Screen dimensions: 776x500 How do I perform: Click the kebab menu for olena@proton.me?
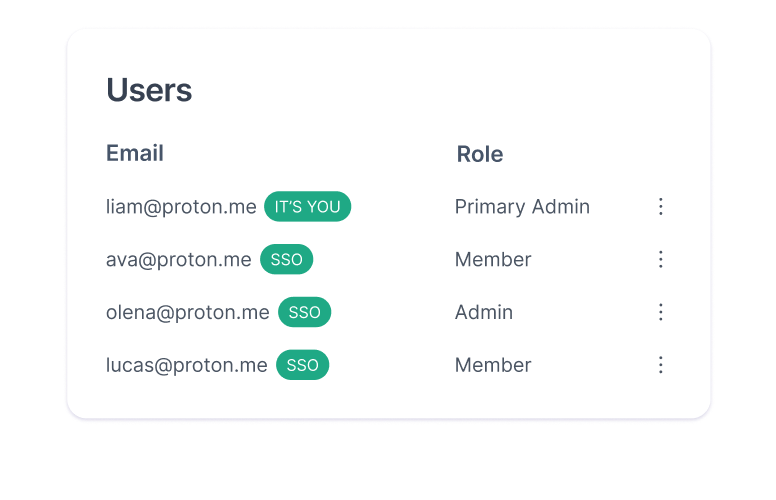660,312
